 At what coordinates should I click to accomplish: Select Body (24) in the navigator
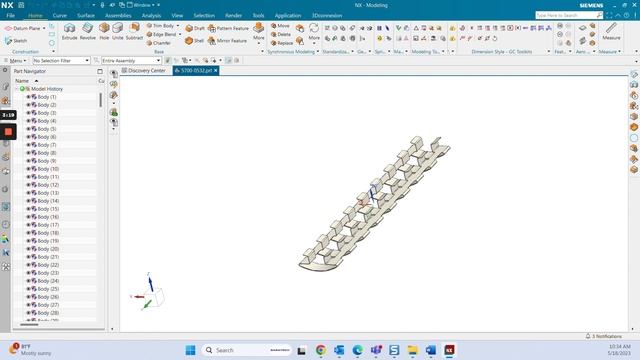pos(48,281)
